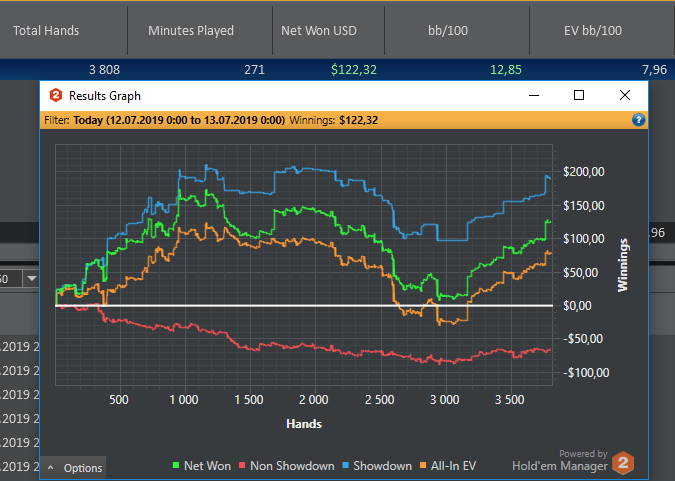Click the red Non Showdown legend marker
The image size is (675, 481).
point(241,466)
